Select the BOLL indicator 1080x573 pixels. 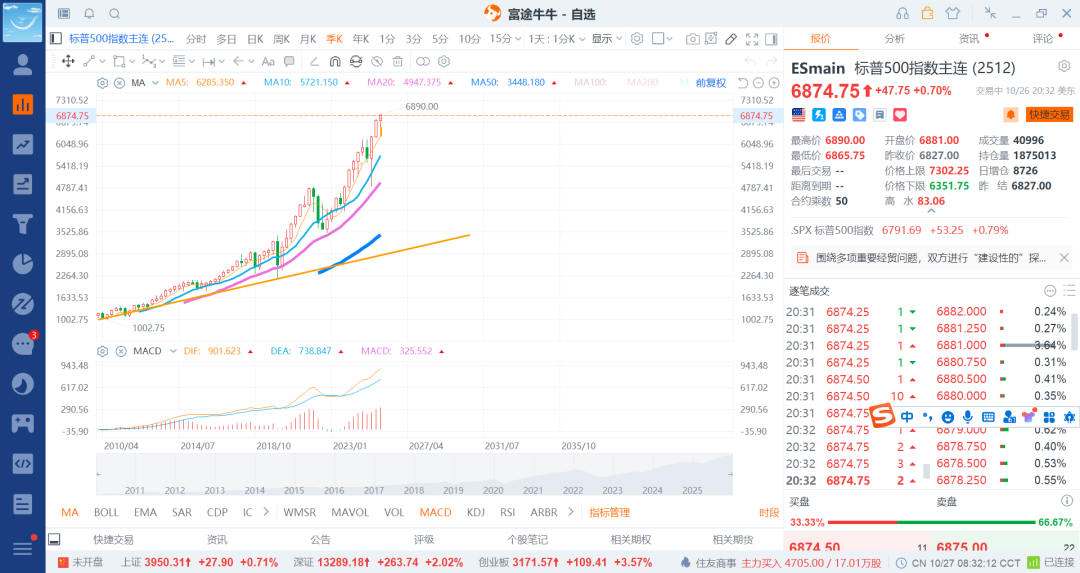coord(106,512)
